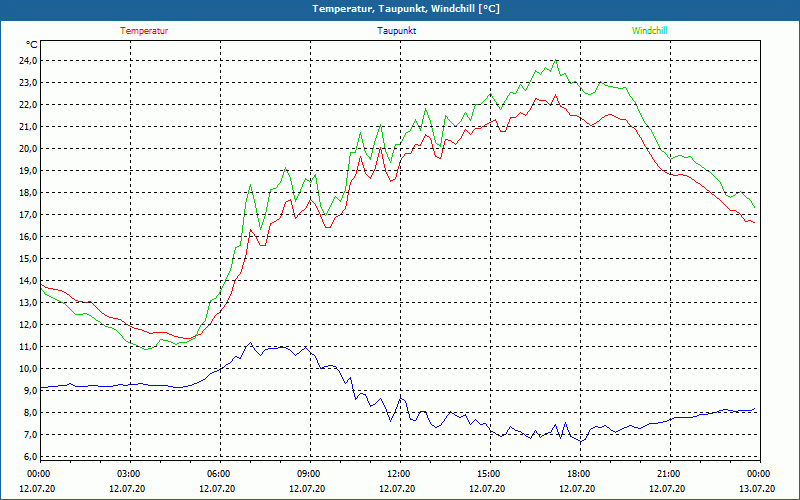Click the 12,0 y-axis value
The width and height of the screenshot is (800, 500).
28,324
